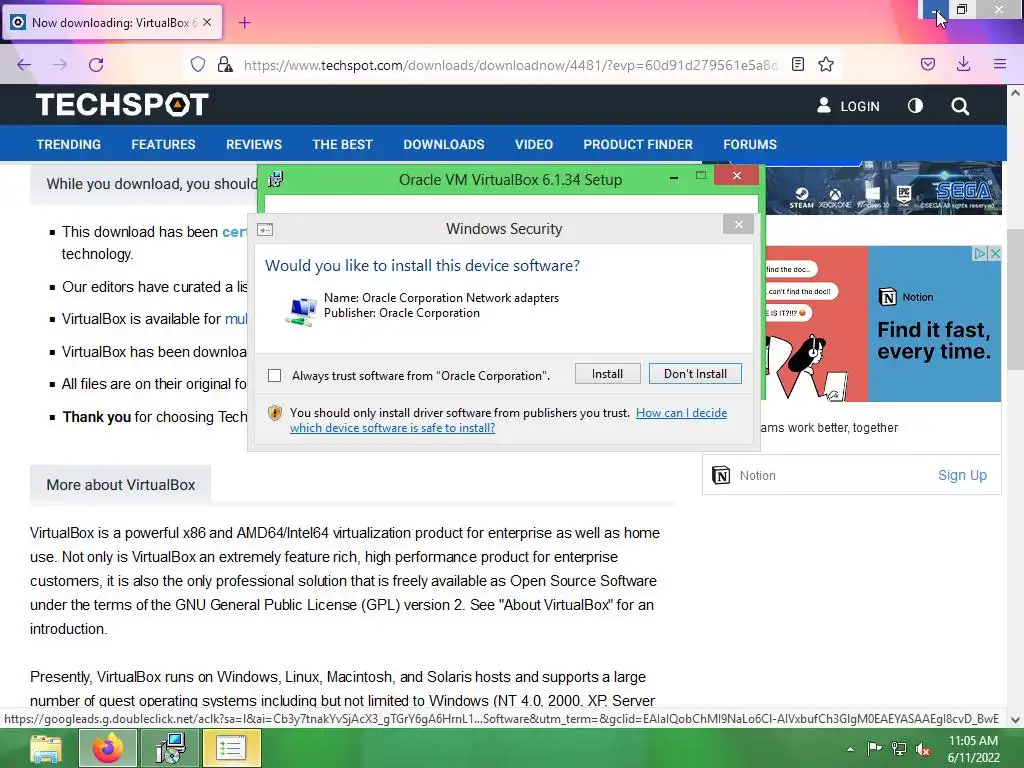The width and height of the screenshot is (1024, 768).
Task: Open the VIDEO menu
Action: pos(534,144)
